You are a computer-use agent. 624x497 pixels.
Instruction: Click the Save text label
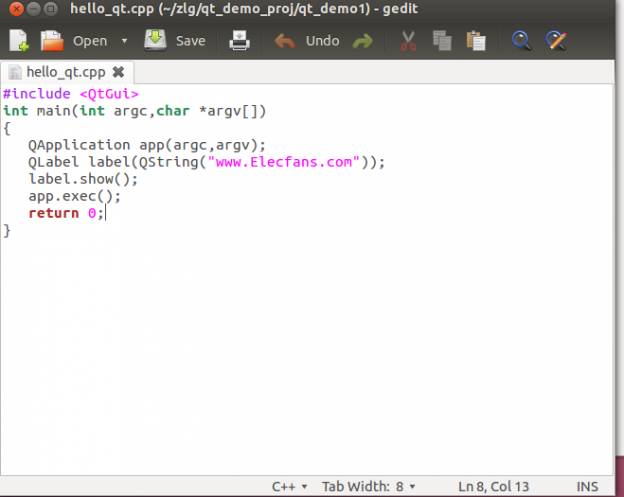click(x=191, y=41)
